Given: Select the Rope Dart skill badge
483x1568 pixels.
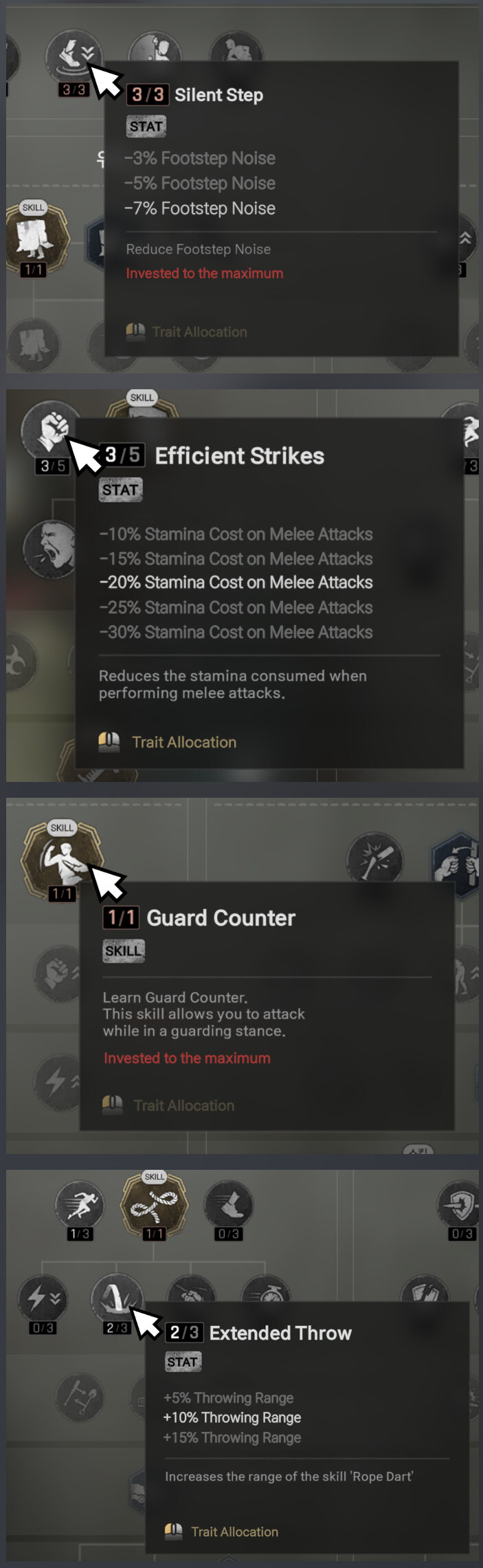Looking at the screenshot, I should click(154, 1206).
